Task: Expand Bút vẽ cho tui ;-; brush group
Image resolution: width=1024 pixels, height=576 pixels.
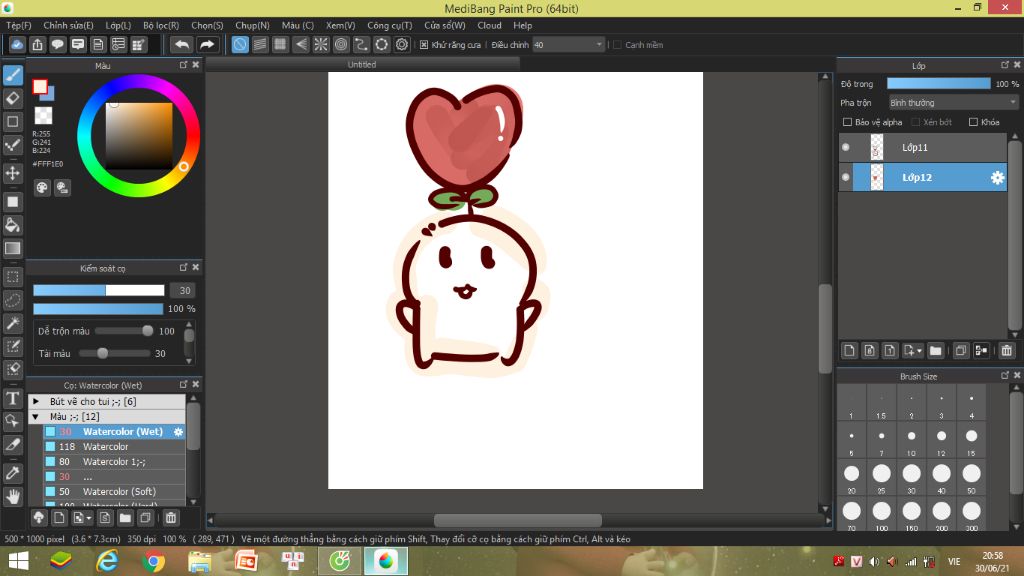Action: (x=36, y=402)
